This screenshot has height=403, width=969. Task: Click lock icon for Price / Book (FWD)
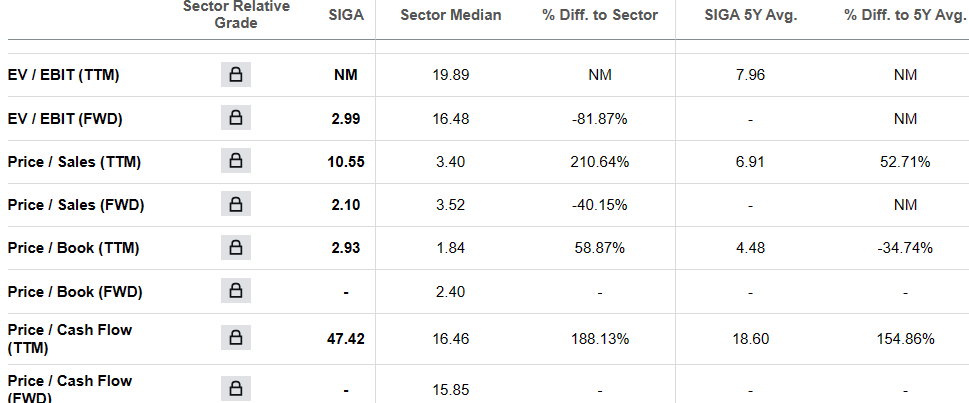236,292
